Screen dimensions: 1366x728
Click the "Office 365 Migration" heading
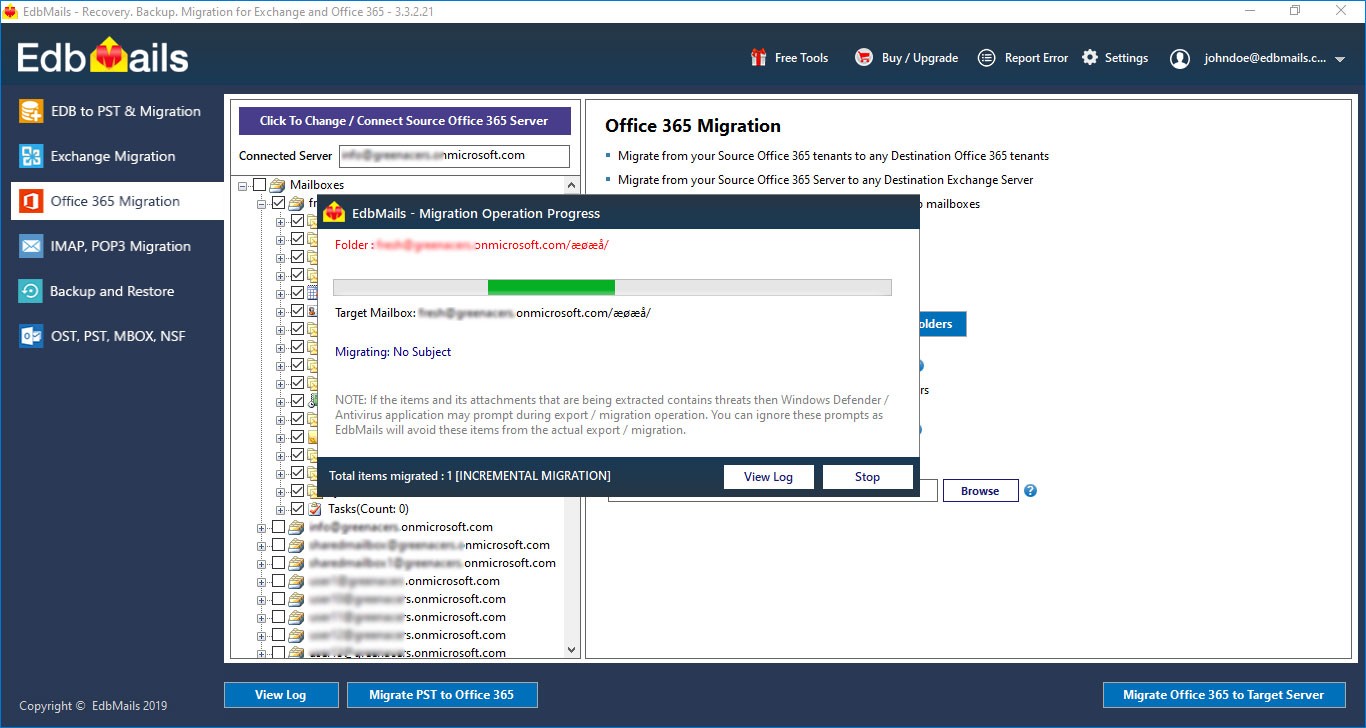[x=693, y=126]
